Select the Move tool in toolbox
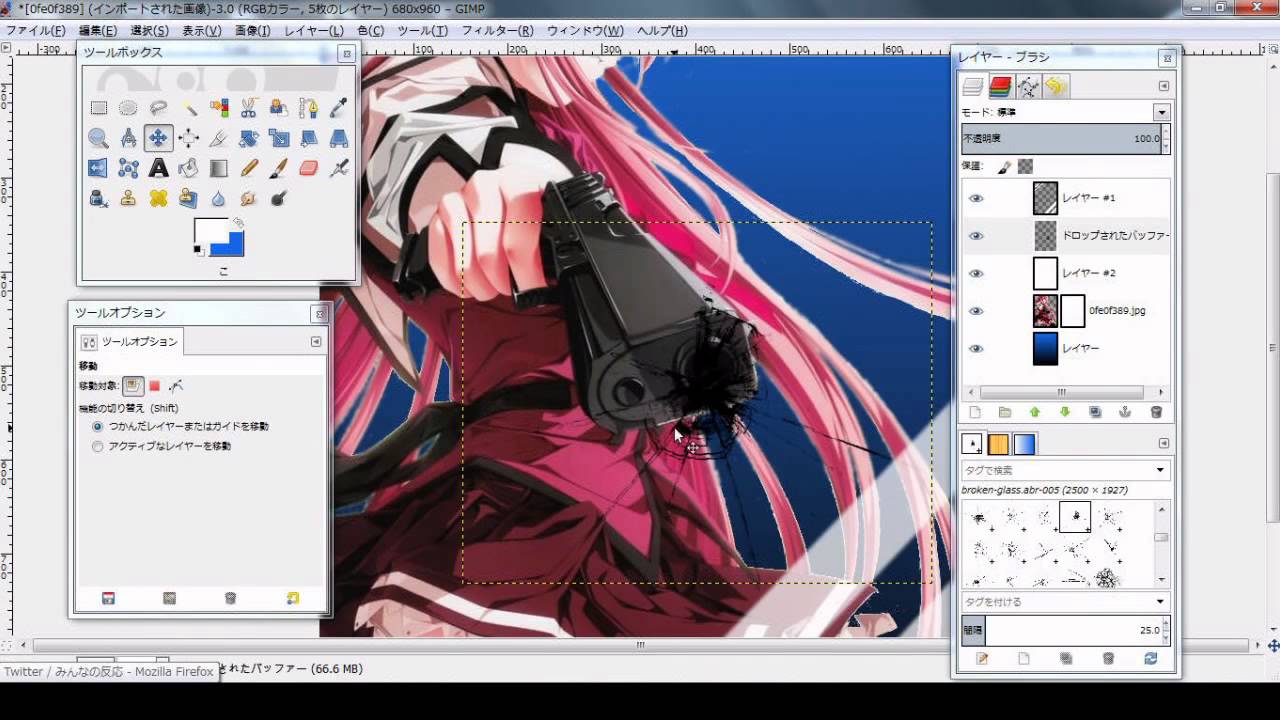 [158, 138]
